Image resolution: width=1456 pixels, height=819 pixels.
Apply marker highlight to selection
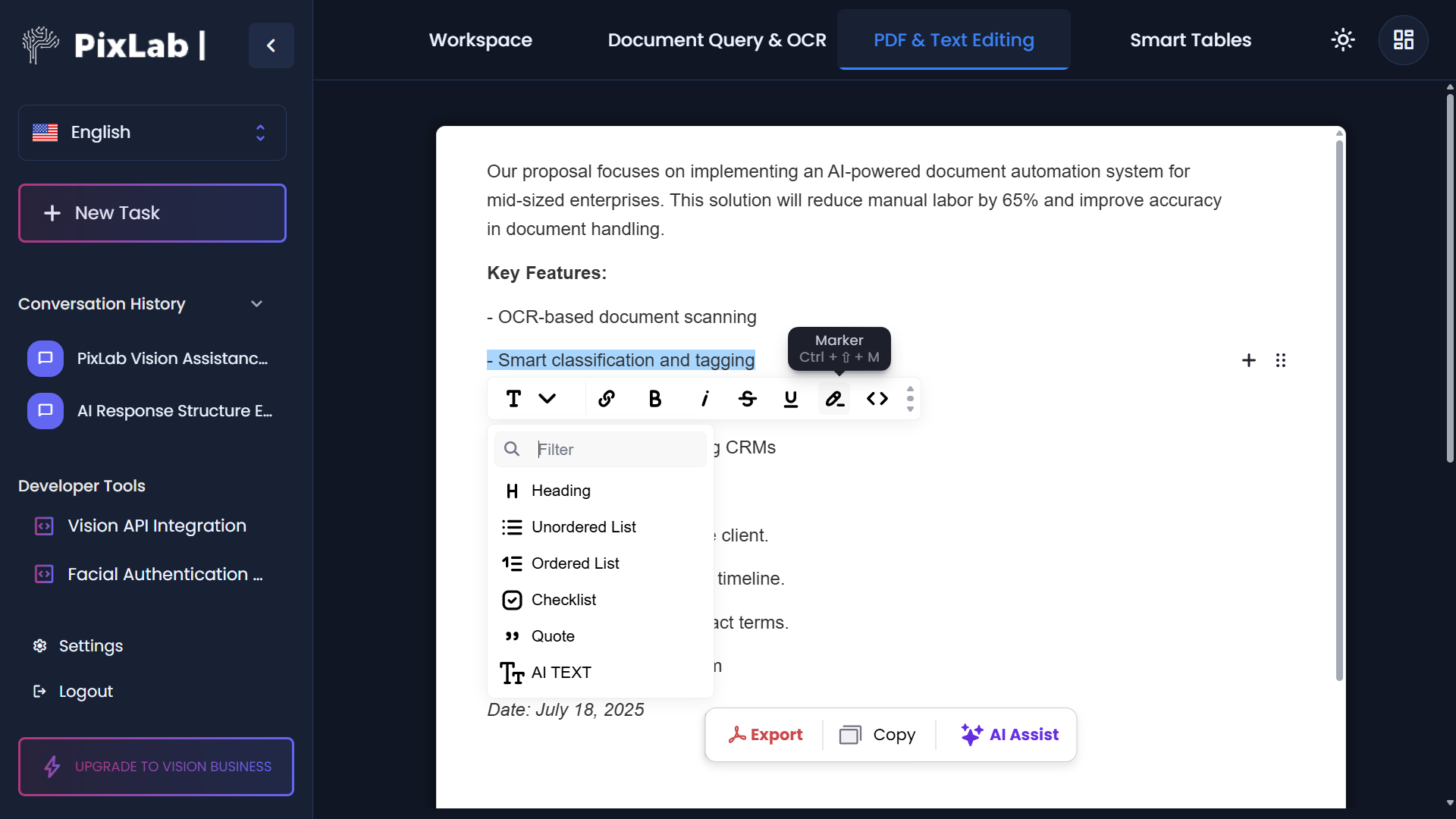click(834, 399)
